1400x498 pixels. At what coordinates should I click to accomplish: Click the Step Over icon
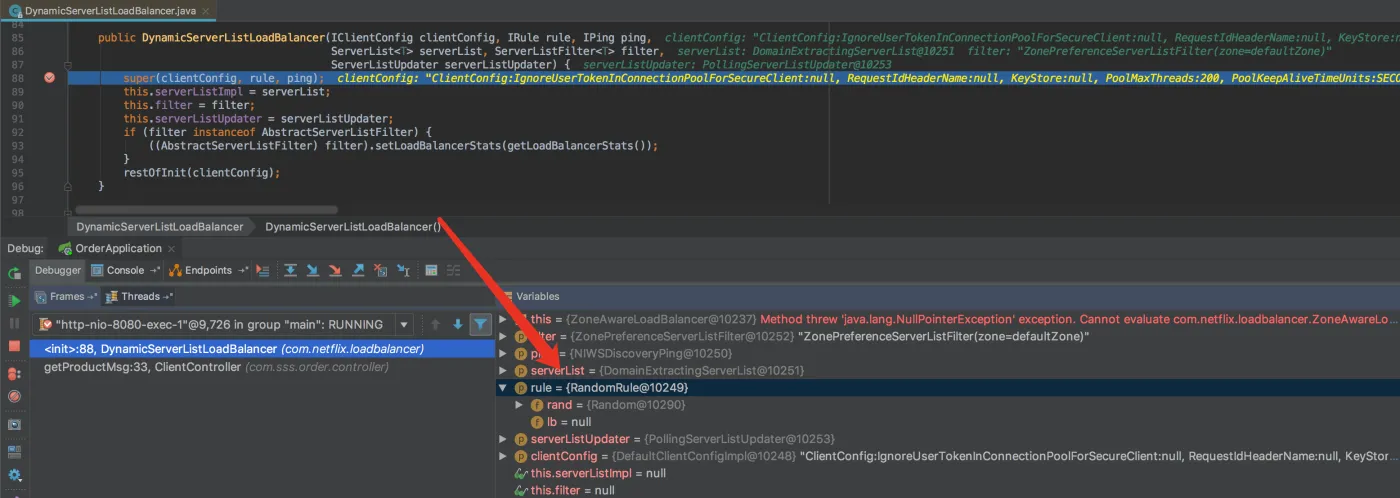[x=290, y=270]
